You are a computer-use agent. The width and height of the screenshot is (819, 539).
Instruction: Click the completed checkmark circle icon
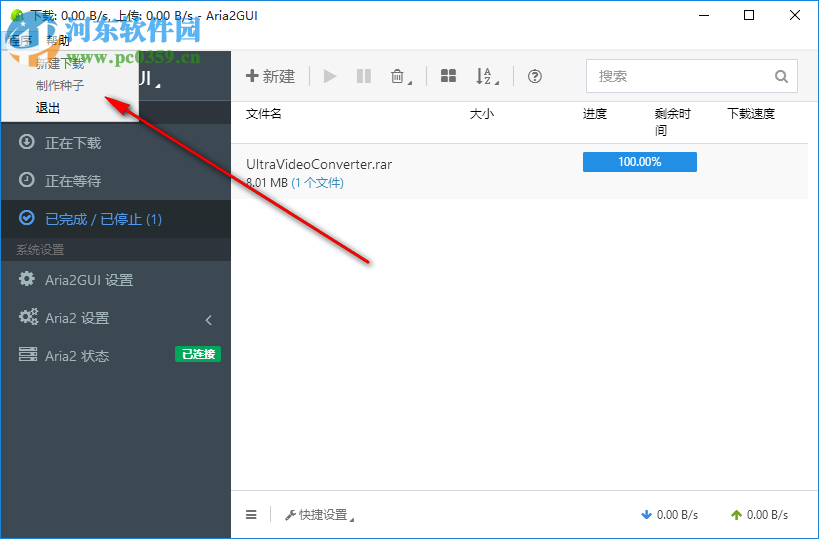point(27,217)
